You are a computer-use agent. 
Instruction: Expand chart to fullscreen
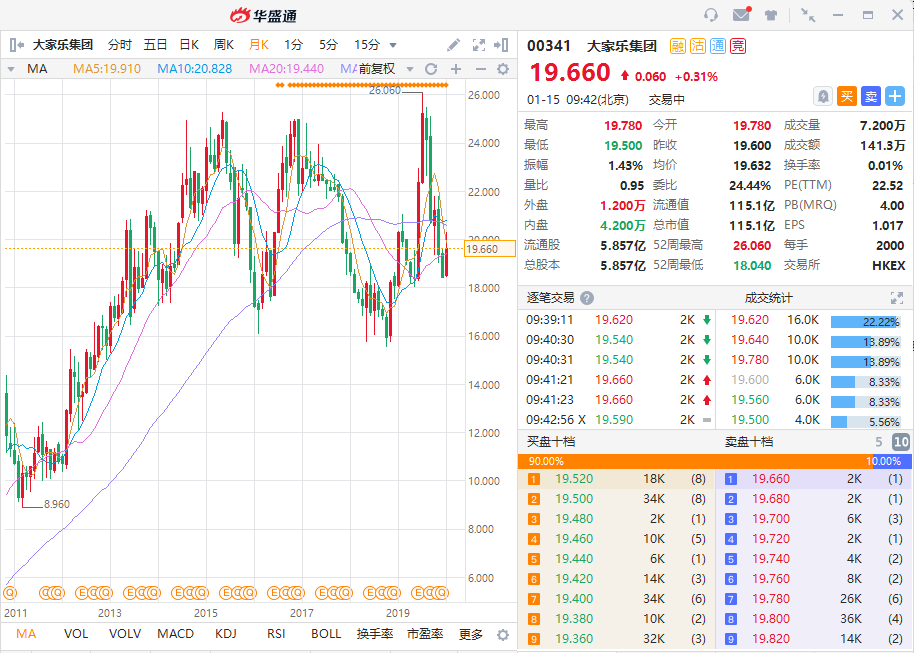click(479, 45)
